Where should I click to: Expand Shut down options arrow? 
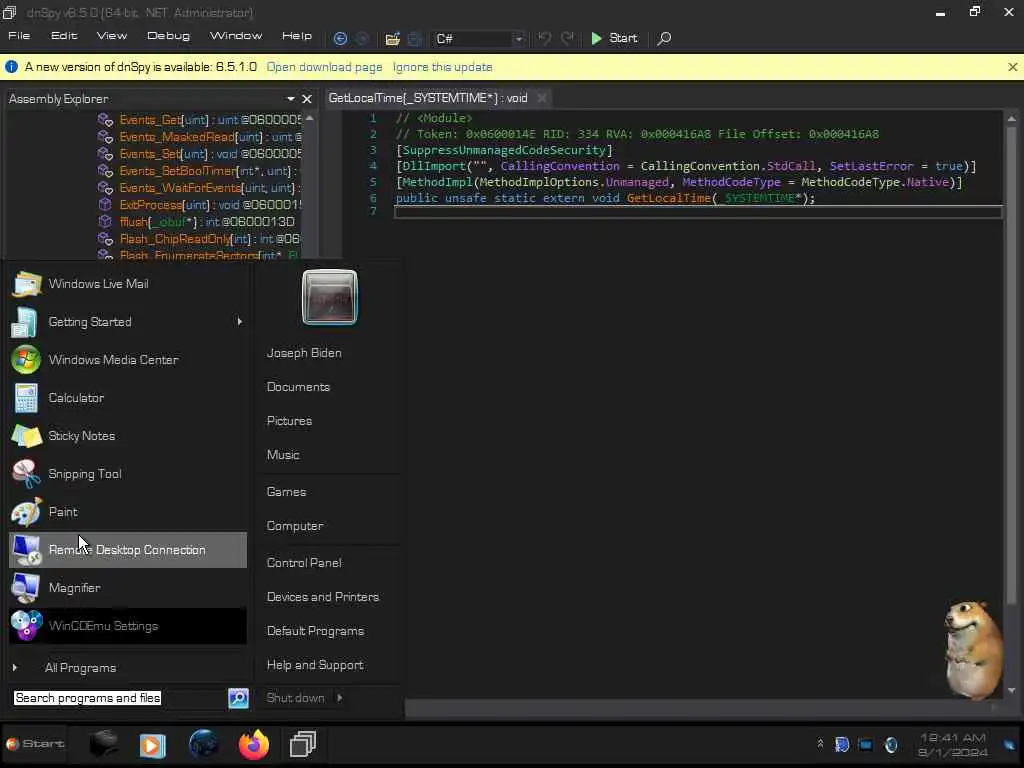click(340, 698)
